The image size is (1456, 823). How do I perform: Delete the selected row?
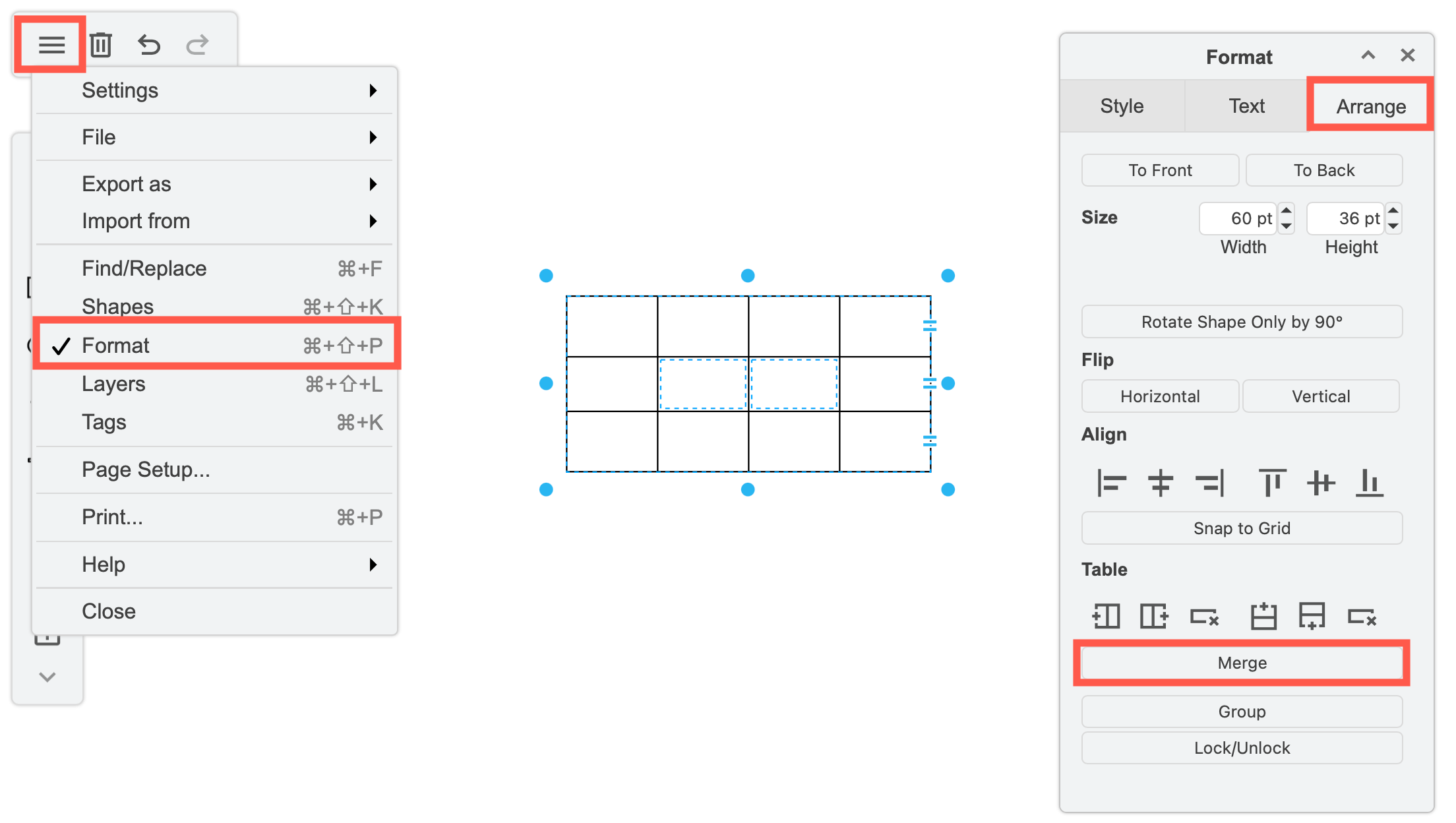(1362, 617)
